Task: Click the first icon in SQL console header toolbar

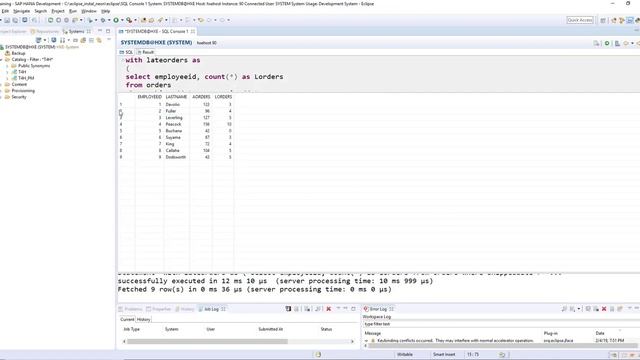Action: pyautogui.click(x=596, y=43)
